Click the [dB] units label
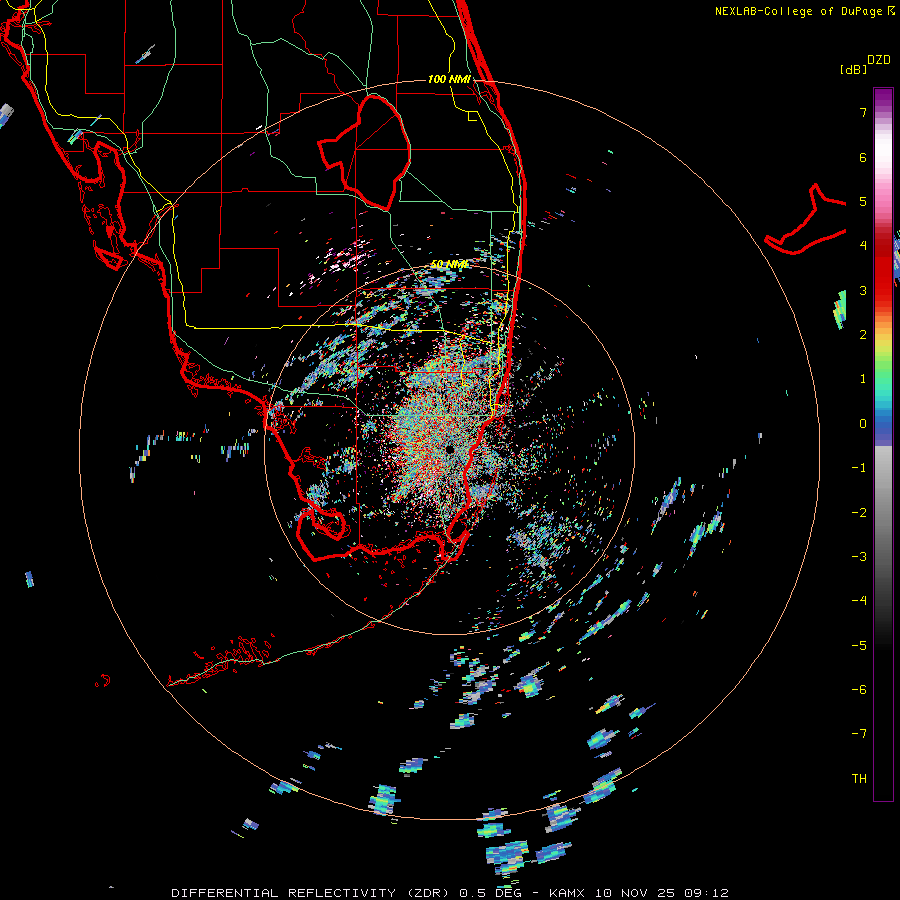The height and width of the screenshot is (900, 900). pyautogui.click(x=853, y=69)
